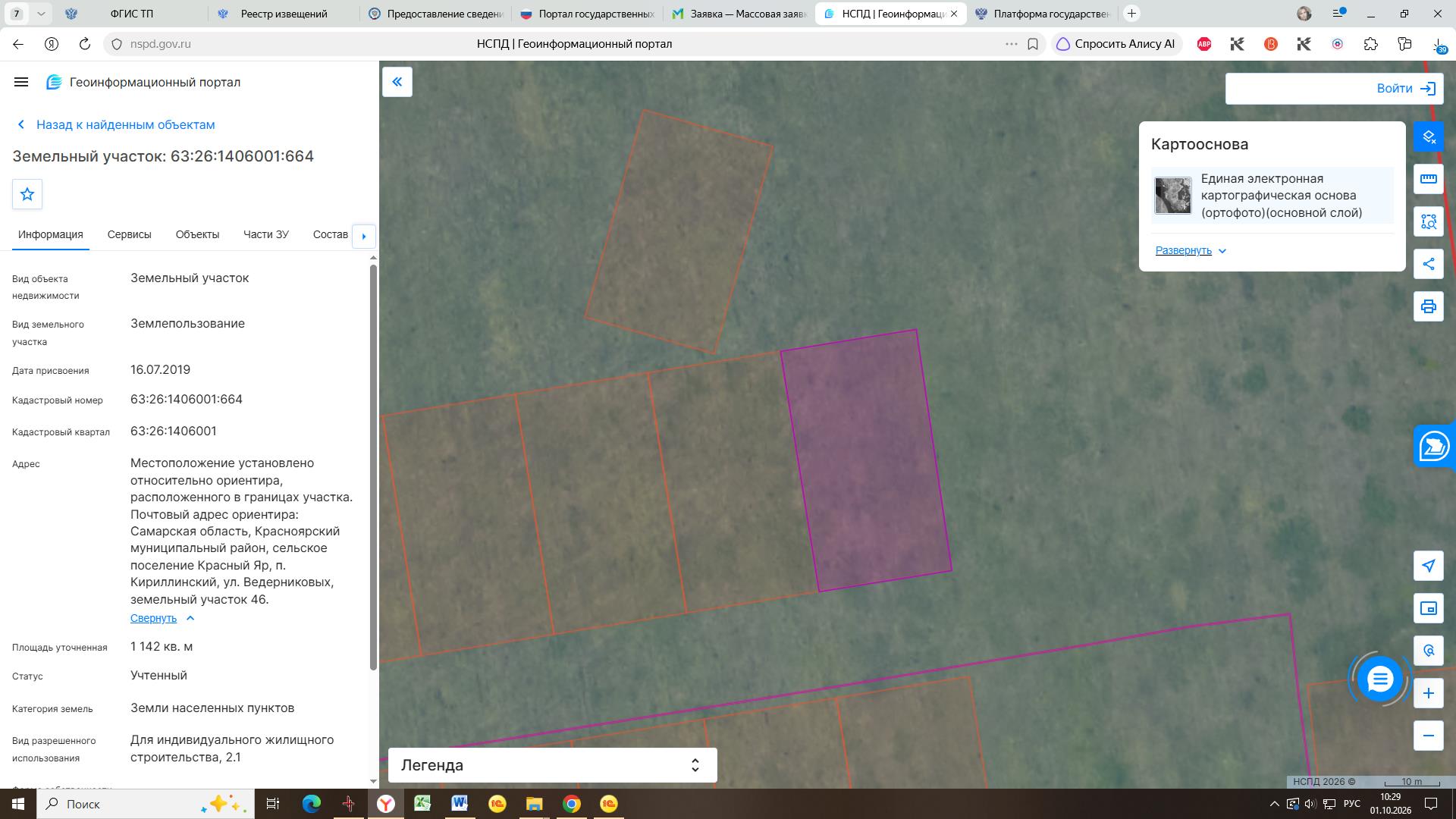Open the Части ЗУ tab
Screen dimensions: 1456x819
point(265,234)
